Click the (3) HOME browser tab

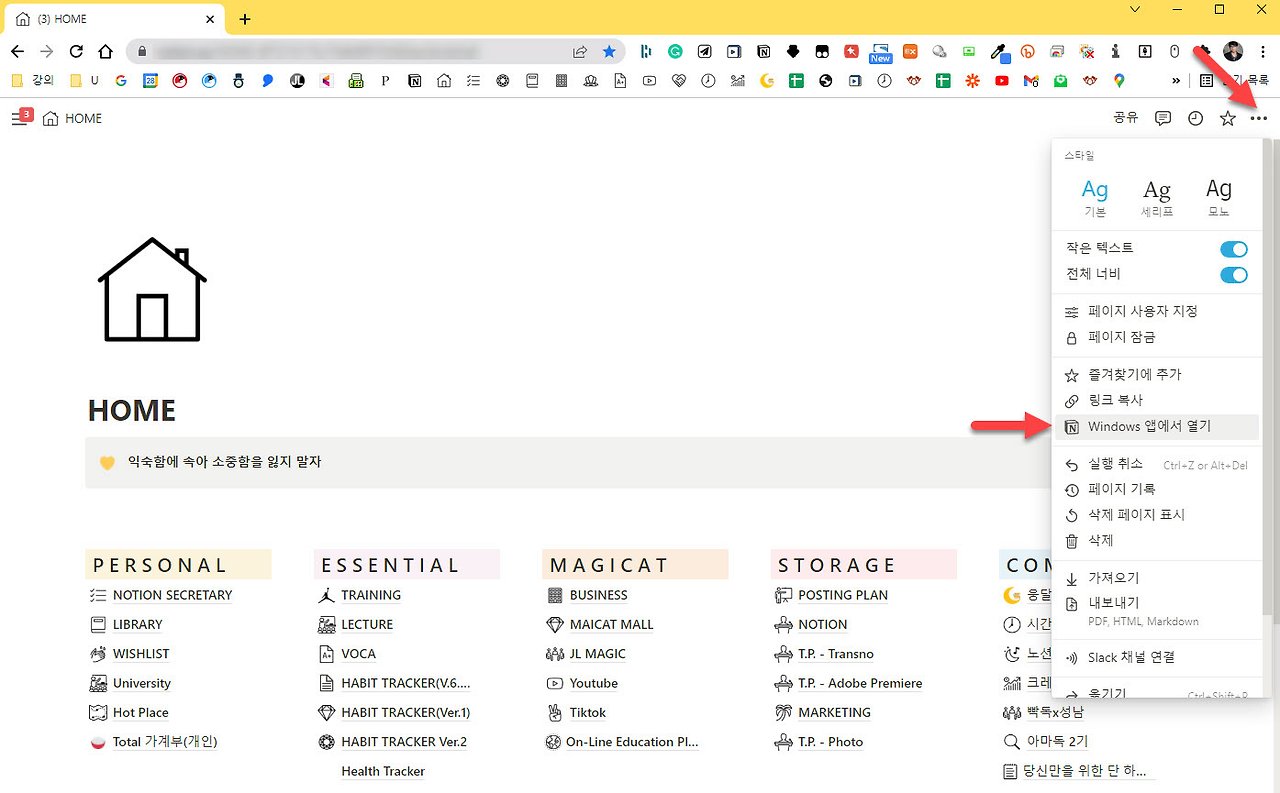point(115,19)
